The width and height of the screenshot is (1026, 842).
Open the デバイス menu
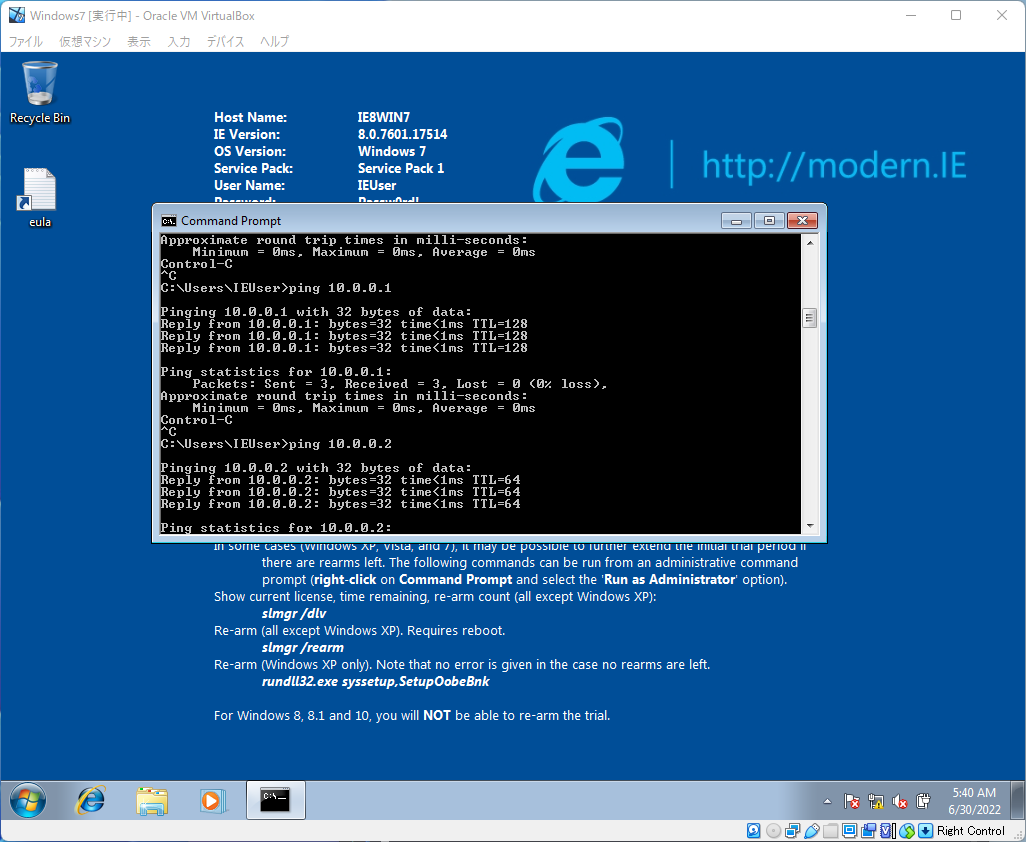225,41
